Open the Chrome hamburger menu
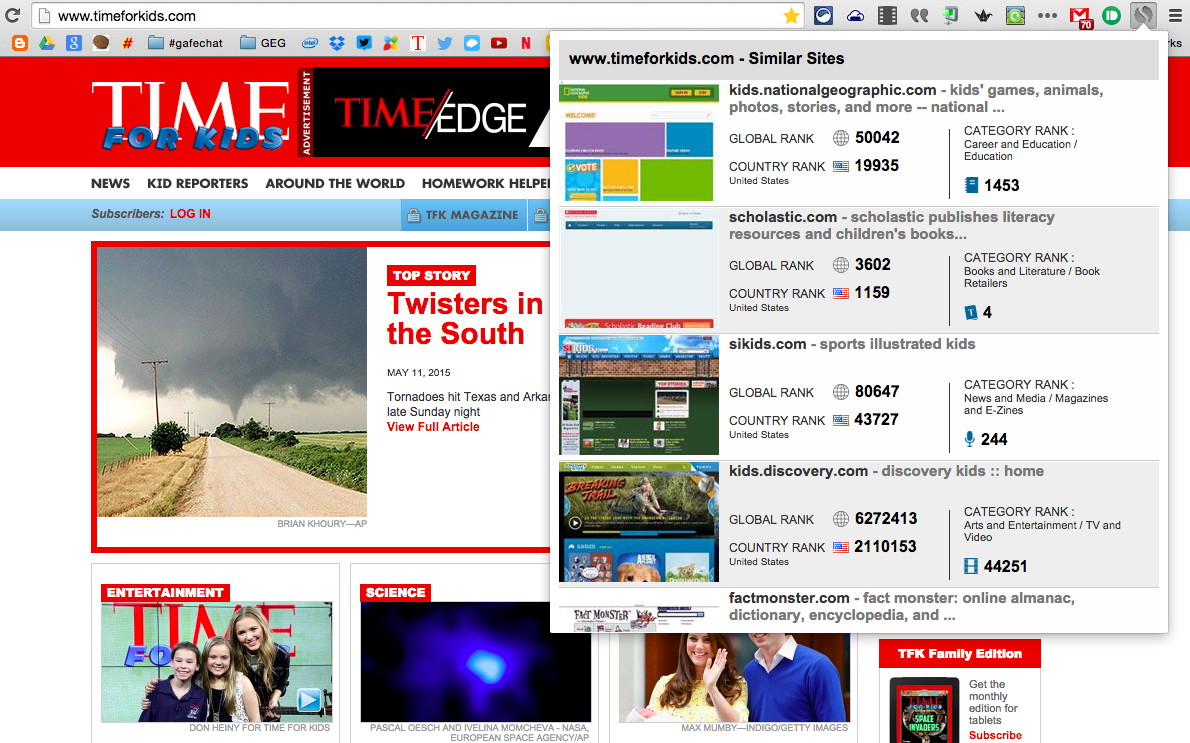 [1175, 16]
